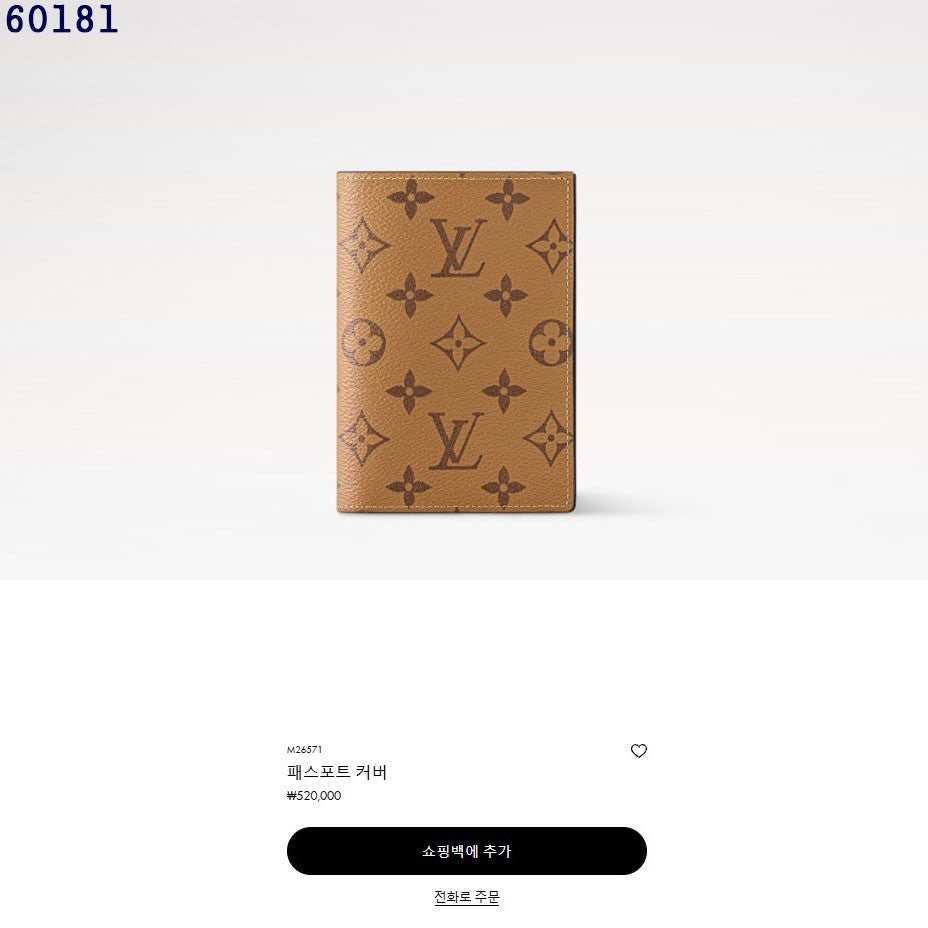Image resolution: width=928 pixels, height=928 pixels.
Task: Click the lower LV monogram on cover
Action: [x=456, y=441]
